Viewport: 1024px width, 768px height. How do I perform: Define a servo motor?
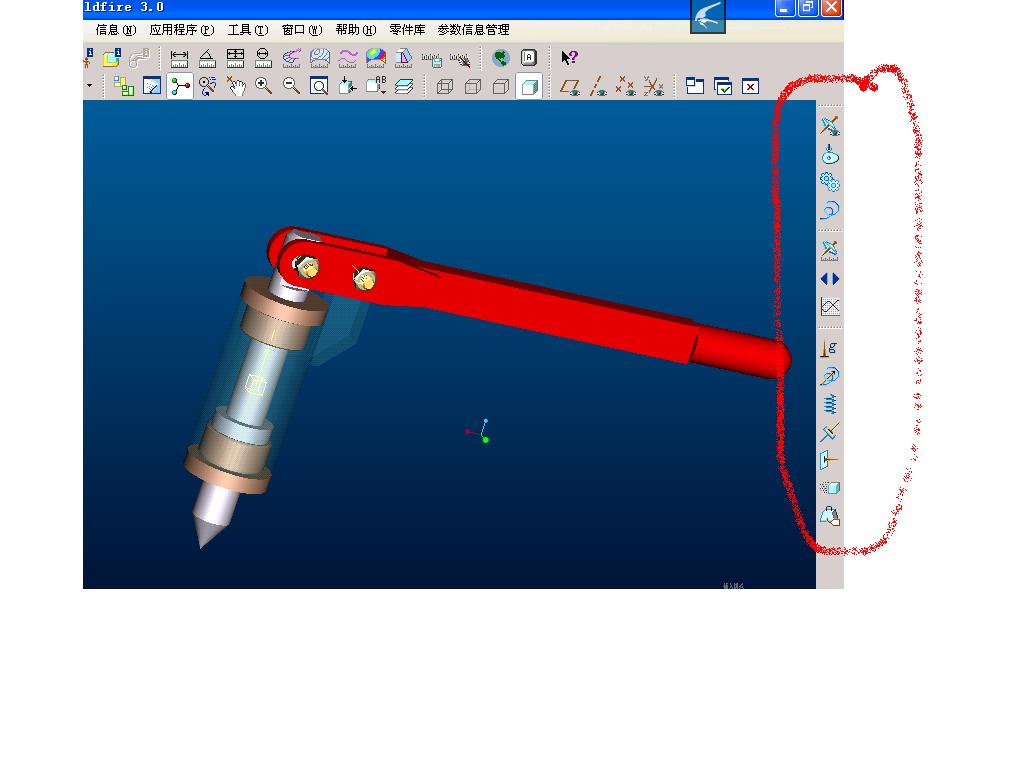pyautogui.click(x=830, y=210)
